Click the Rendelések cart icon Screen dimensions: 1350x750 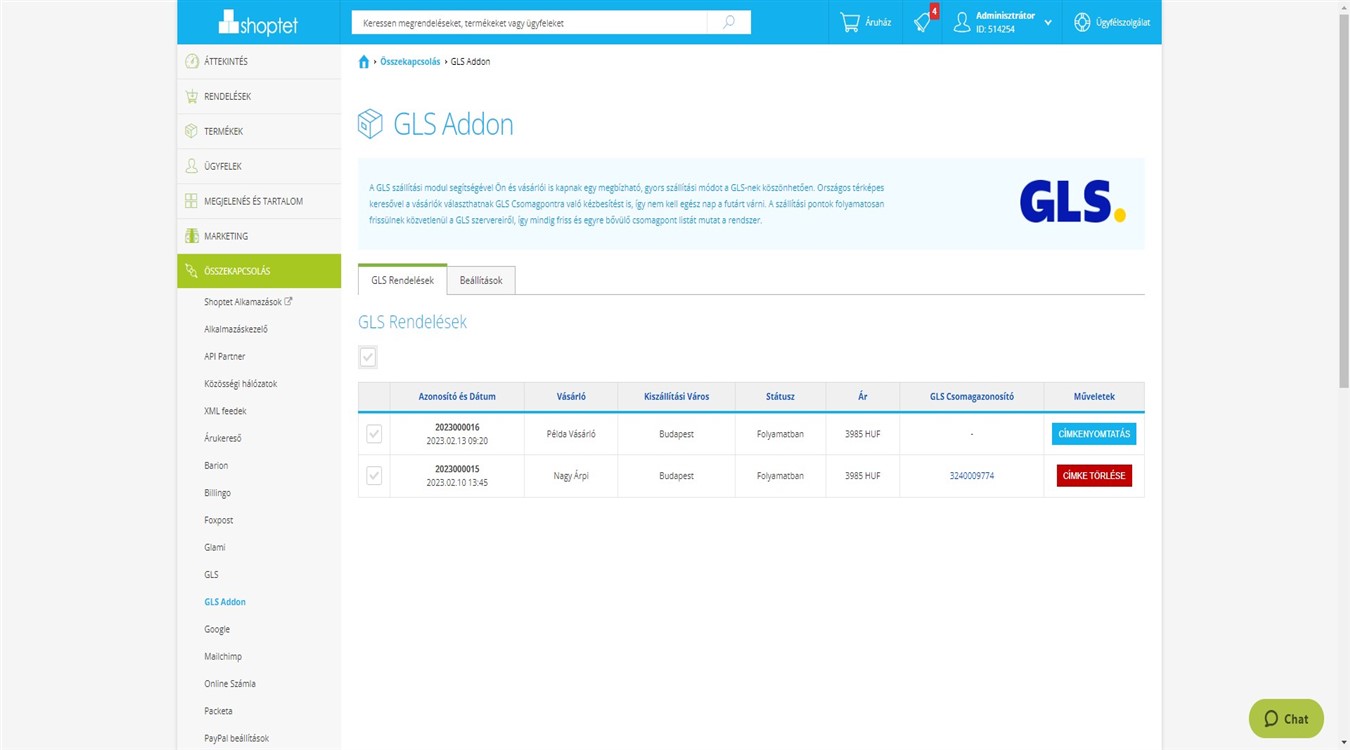coord(191,96)
